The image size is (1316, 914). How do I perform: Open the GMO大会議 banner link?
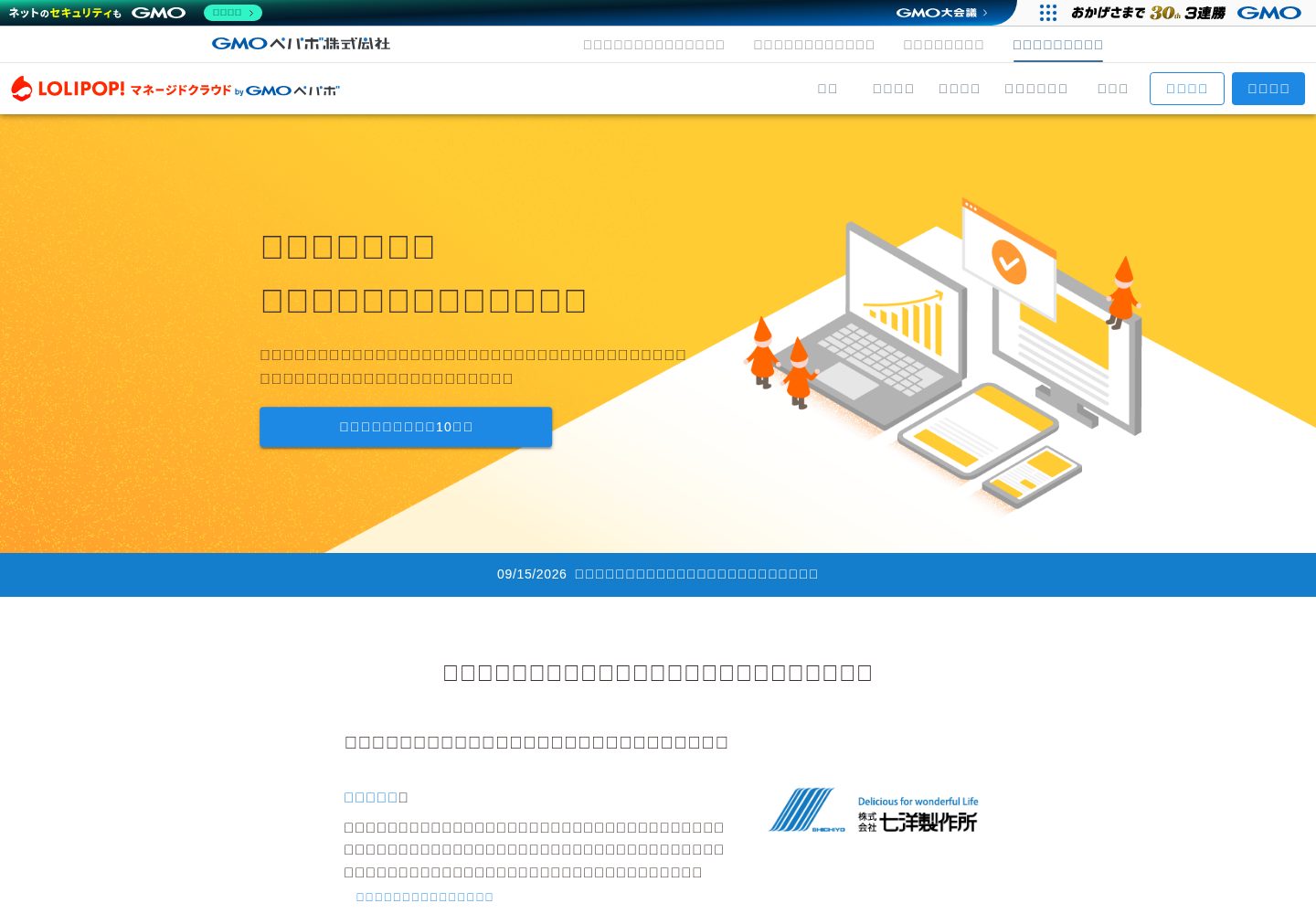pyautogui.click(x=941, y=13)
